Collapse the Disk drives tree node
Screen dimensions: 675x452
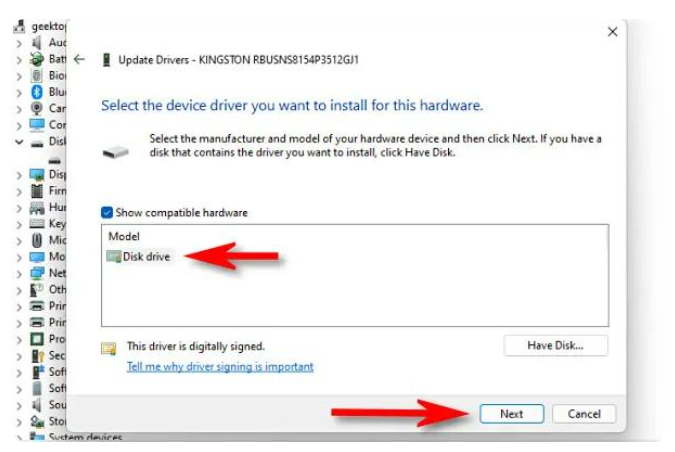pyautogui.click(x=19, y=142)
